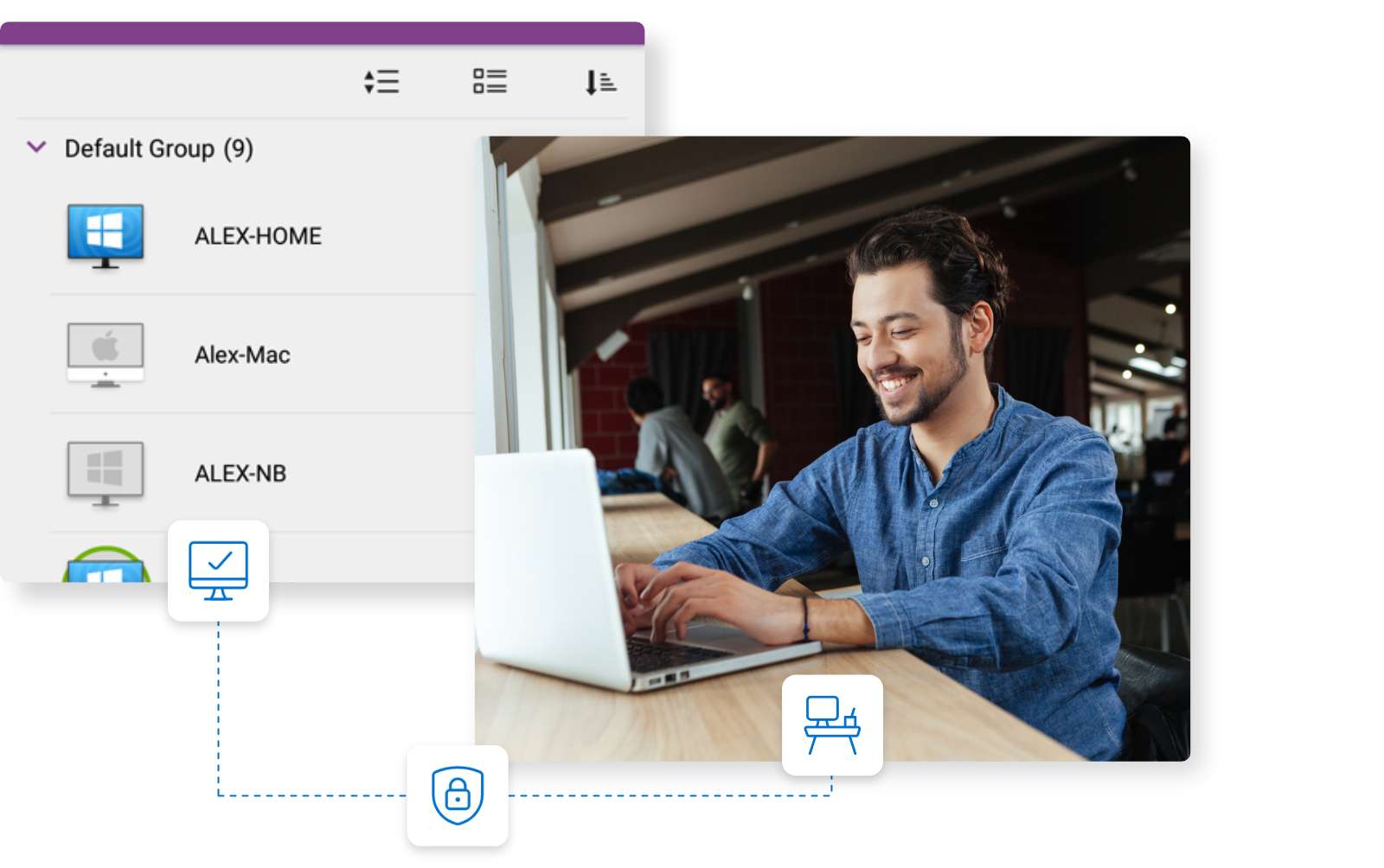Collapse the Default Group chevron
Screen dimensions: 1384x868
click(x=36, y=148)
